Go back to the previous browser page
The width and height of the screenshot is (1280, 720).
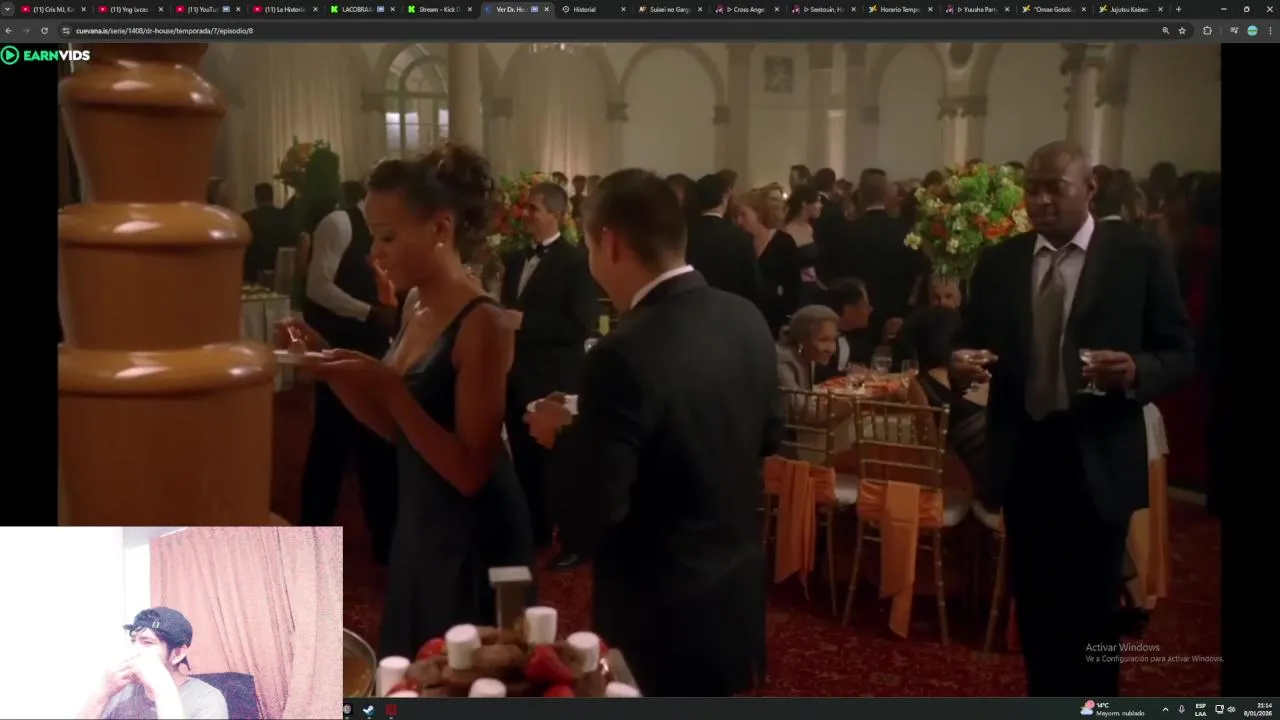pos(9,31)
